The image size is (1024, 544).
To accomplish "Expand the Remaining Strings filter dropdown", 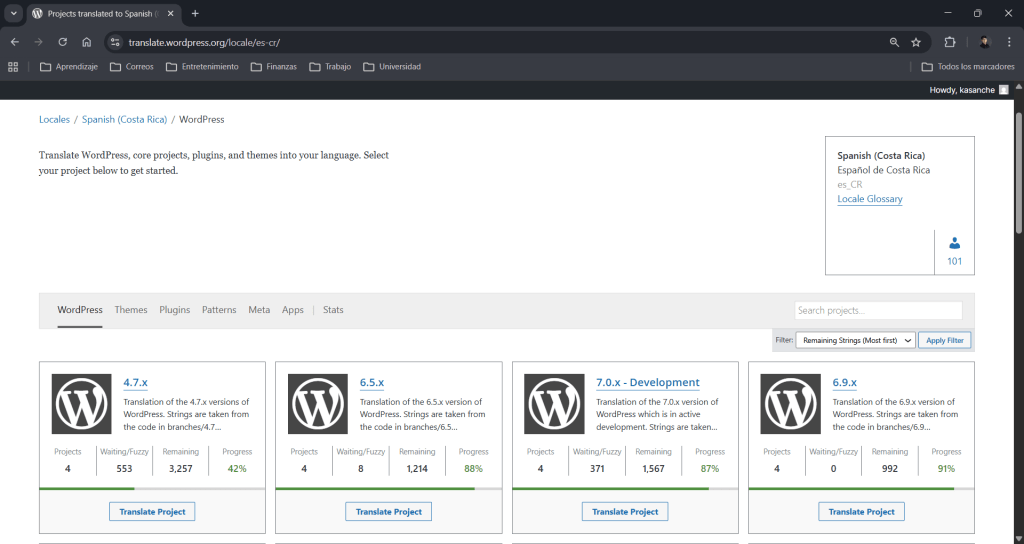I will (x=855, y=340).
